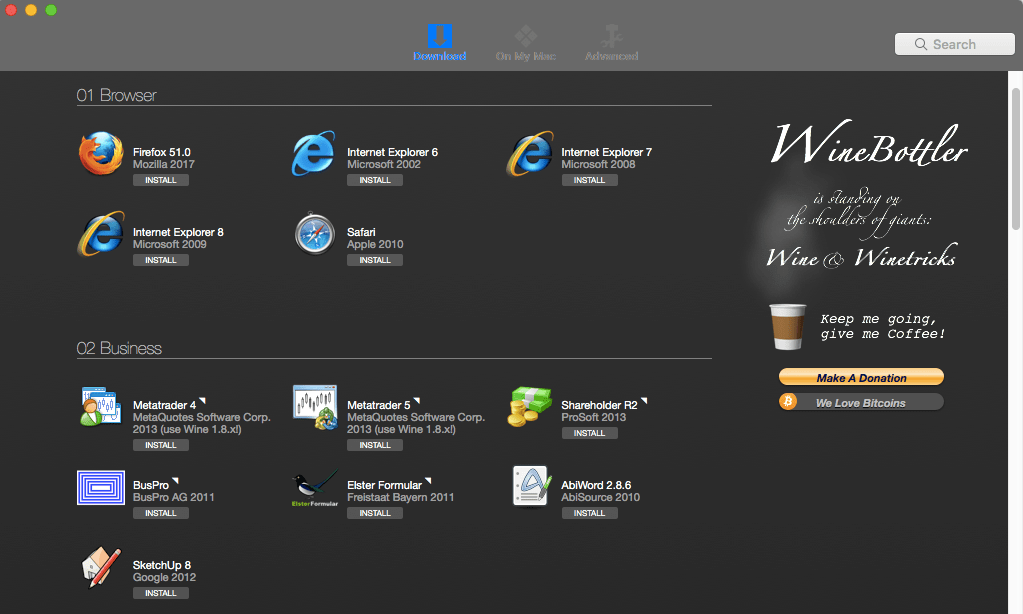Screen dimensions: 1023x614
Task: Install Metatrader 4
Action: pyautogui.click(x=160, y=445)
